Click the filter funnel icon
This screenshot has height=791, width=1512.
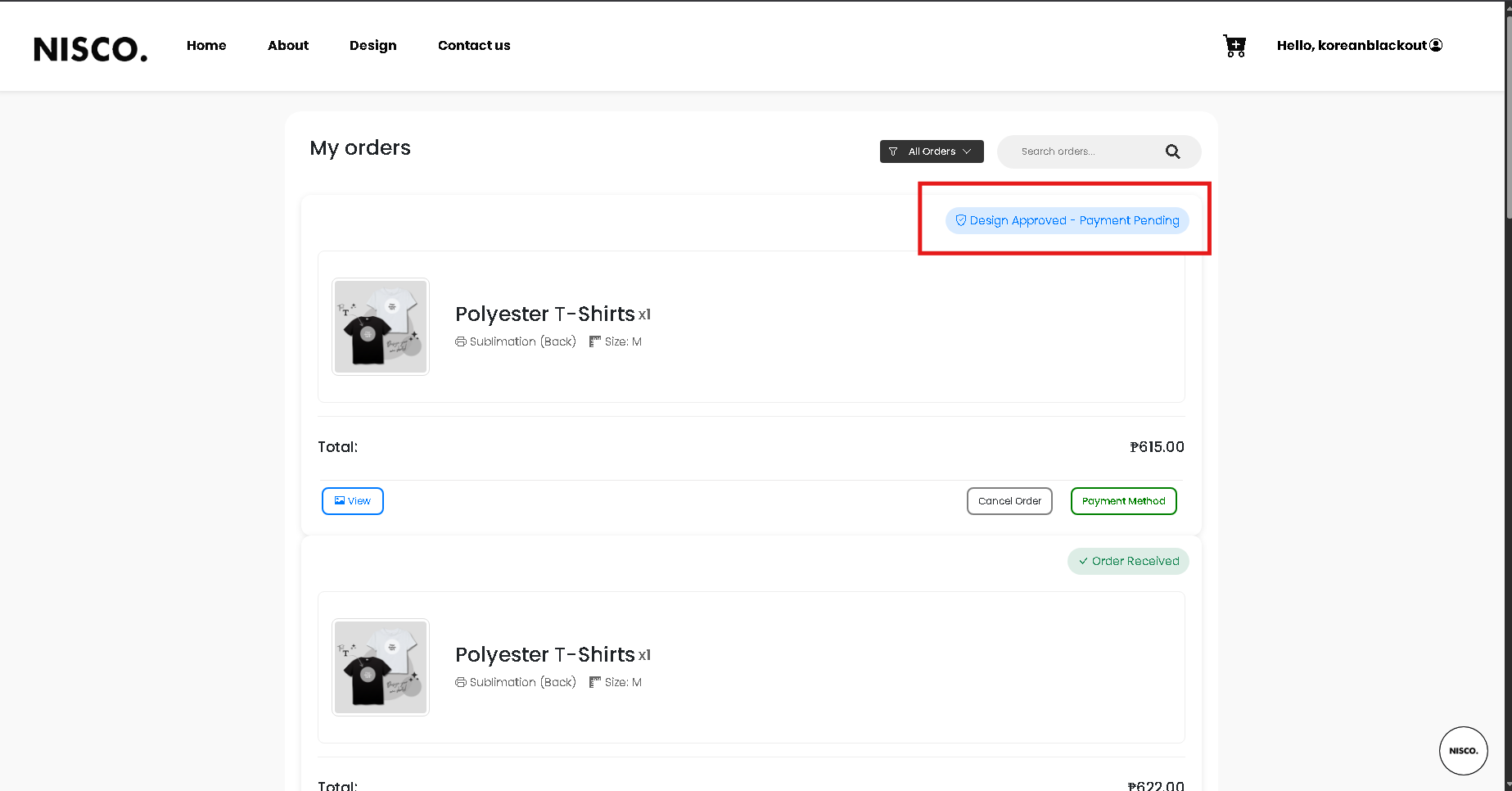(x=893, y=151)
